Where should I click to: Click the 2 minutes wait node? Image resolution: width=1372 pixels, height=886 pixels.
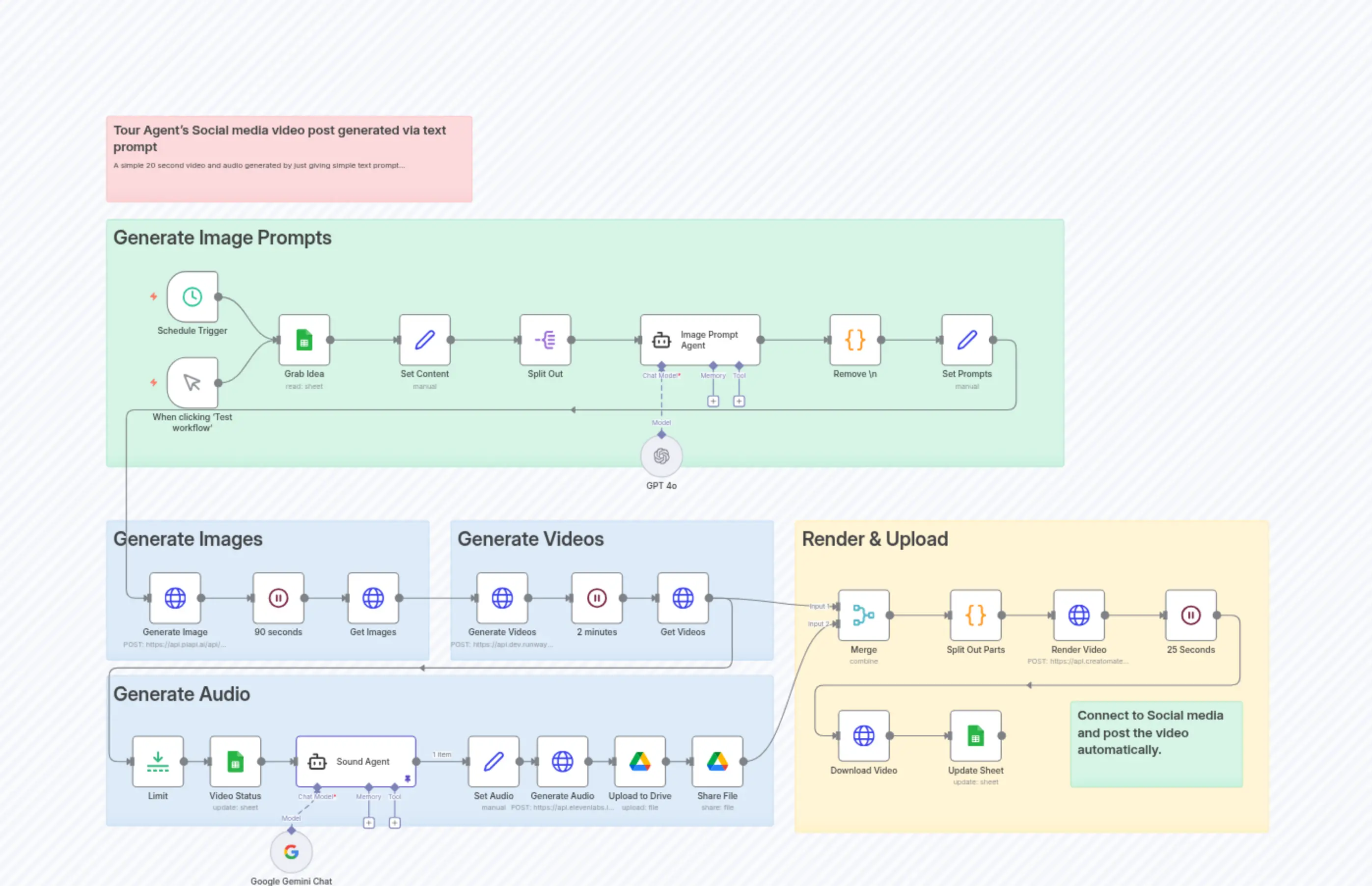coord(597,598)
